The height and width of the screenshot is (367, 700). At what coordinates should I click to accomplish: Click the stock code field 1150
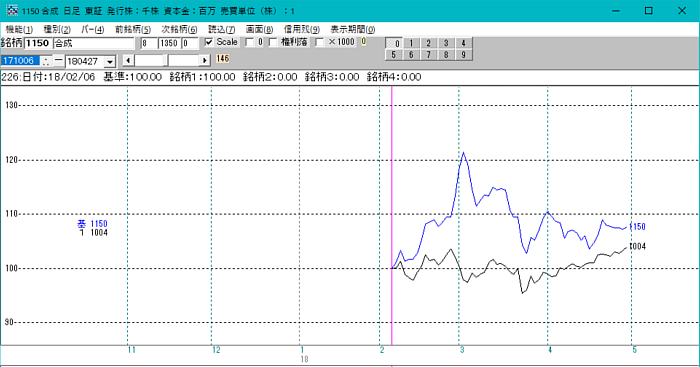click(x=38, y=43)
